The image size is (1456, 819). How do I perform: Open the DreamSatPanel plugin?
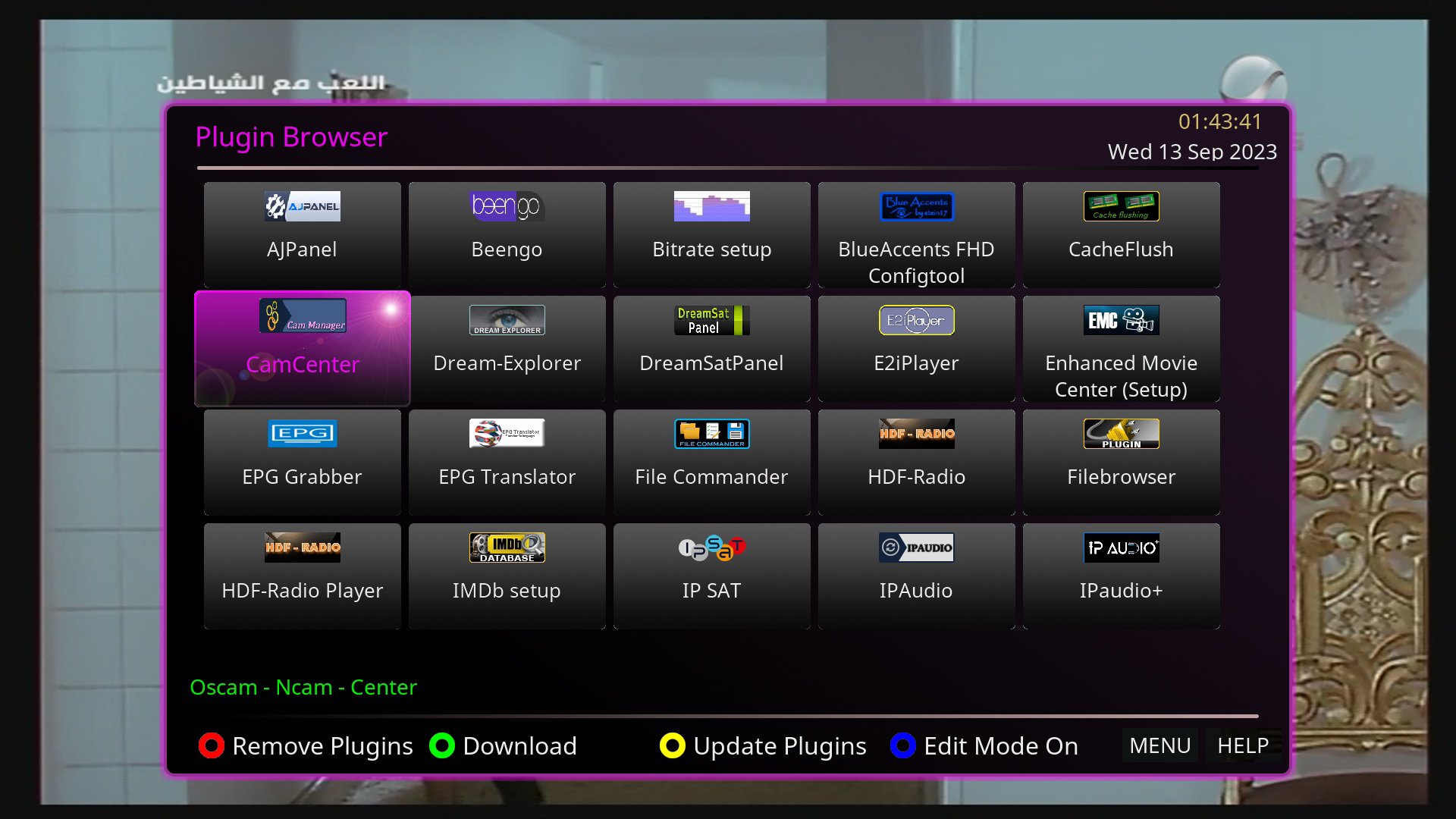coord(711,349)
